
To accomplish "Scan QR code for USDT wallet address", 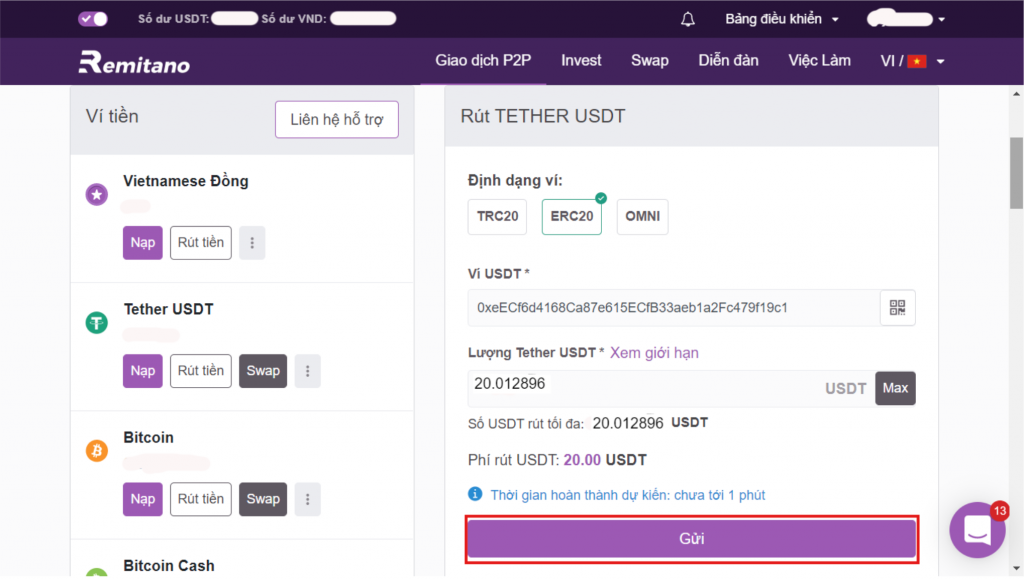I will tap(897, 307).
